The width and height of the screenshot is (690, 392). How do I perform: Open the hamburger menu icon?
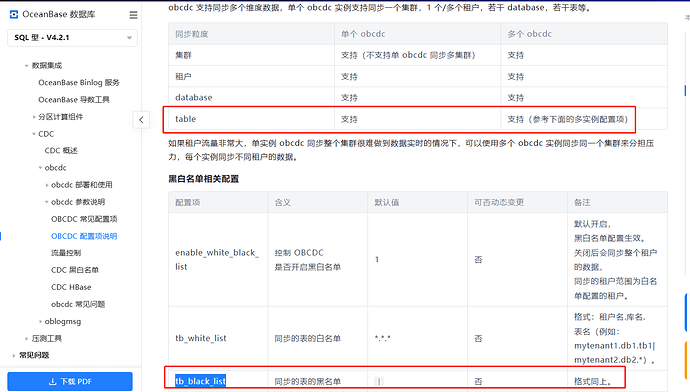pyautogui.click(x=133, y=15)
